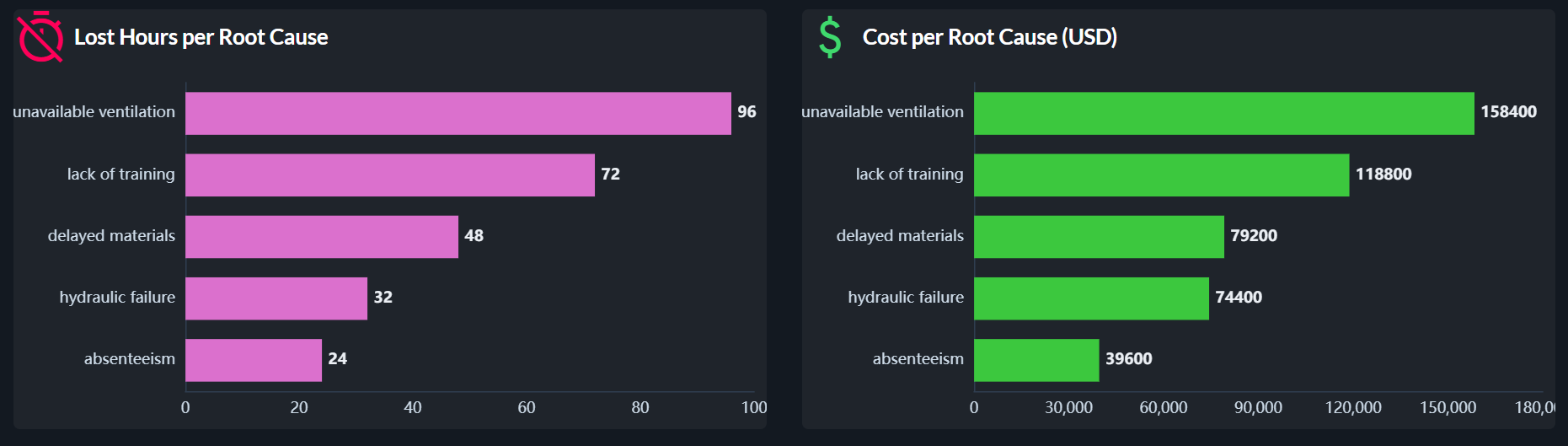Select the pink absenteeism bar
This screenshot has width=1568, height=446.
click(254, 360)
